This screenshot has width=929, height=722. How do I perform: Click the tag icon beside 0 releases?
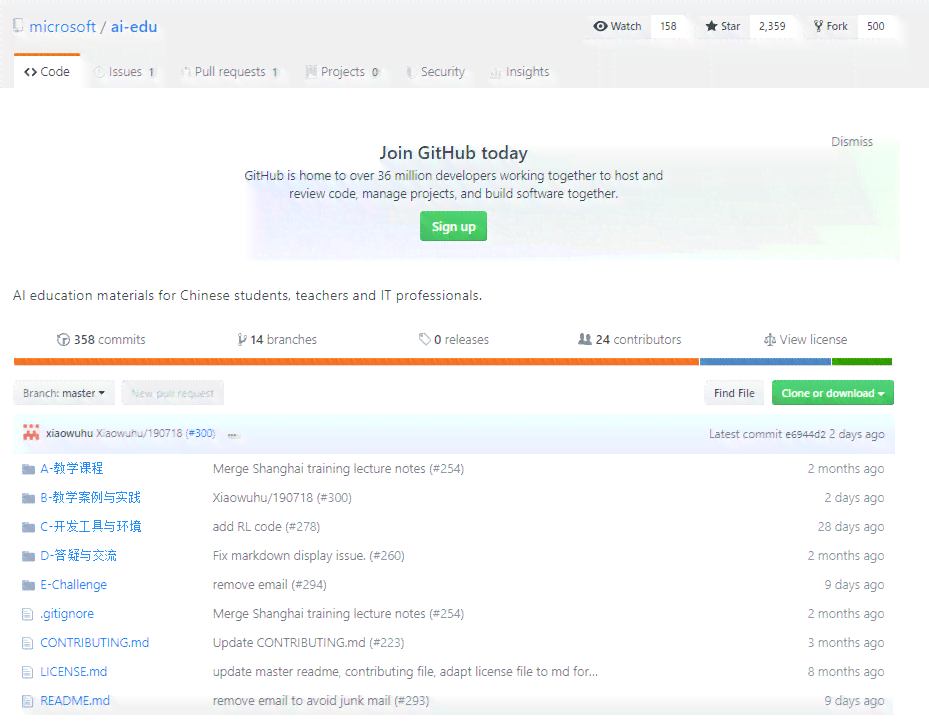pyautogui.click(x=424, y=339)
